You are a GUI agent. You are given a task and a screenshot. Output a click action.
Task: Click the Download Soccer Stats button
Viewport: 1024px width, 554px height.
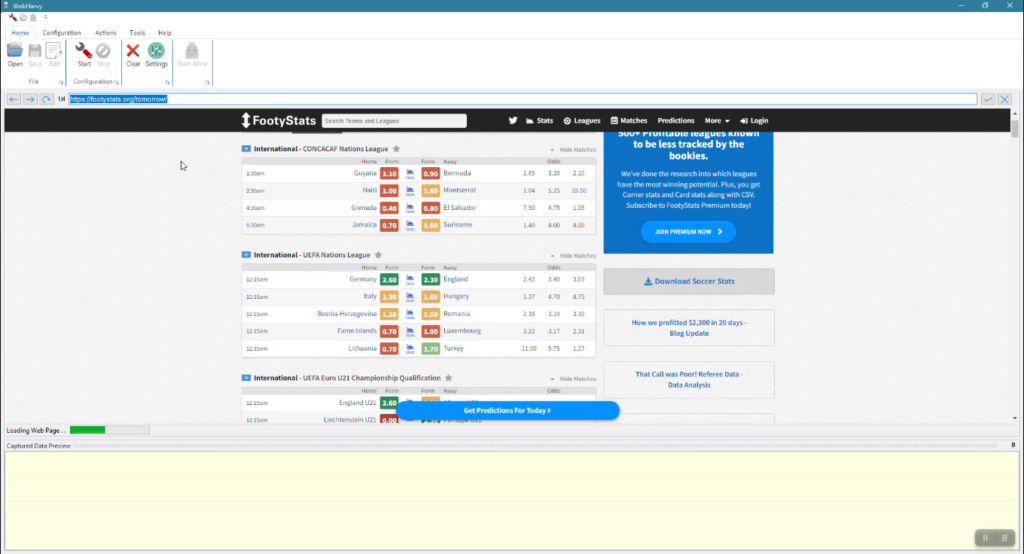[688, 281]
